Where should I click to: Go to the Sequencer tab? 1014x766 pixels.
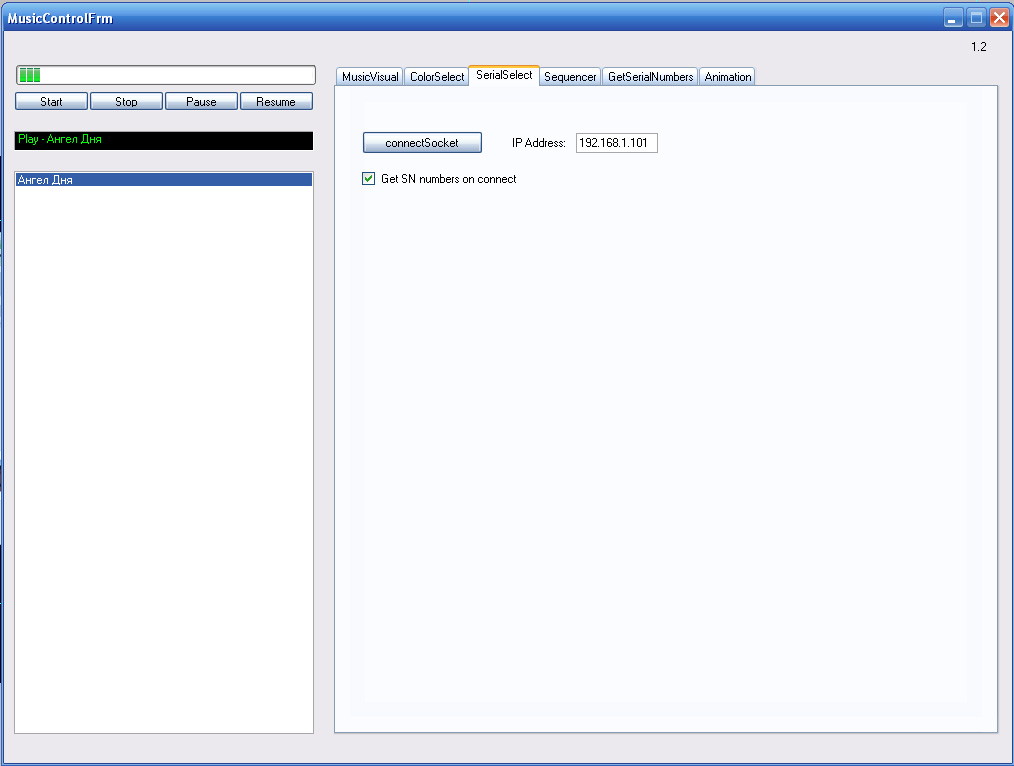coord(570,77)
